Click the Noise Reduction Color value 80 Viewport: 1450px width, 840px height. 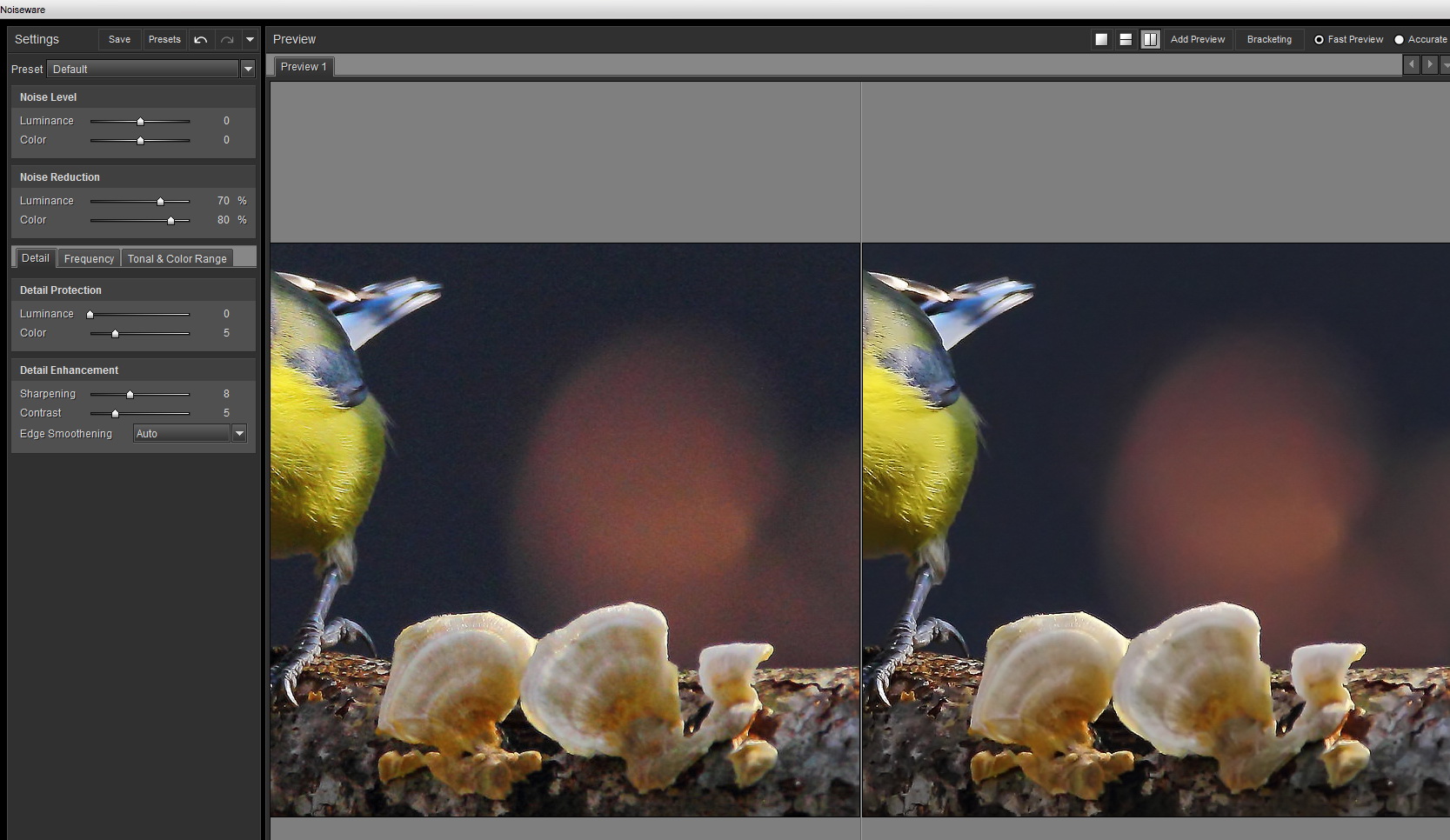click(x=224, y=220)
